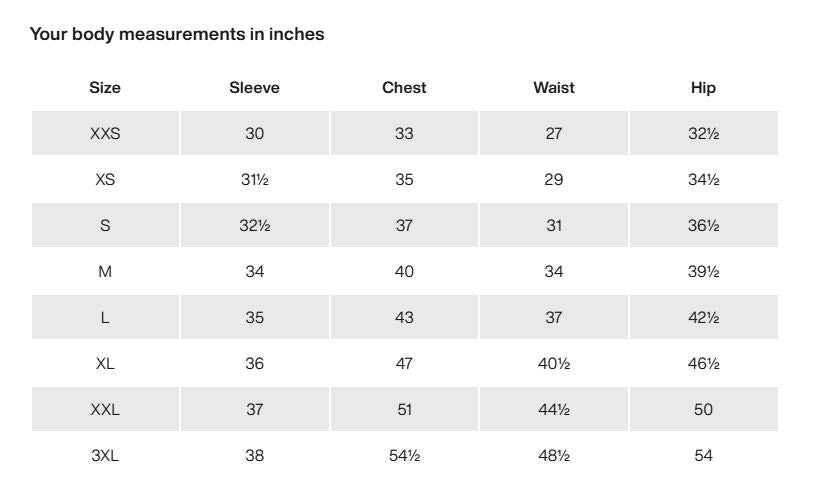Click the 54½ chest value for 3XL

click(x=404, y=456)
